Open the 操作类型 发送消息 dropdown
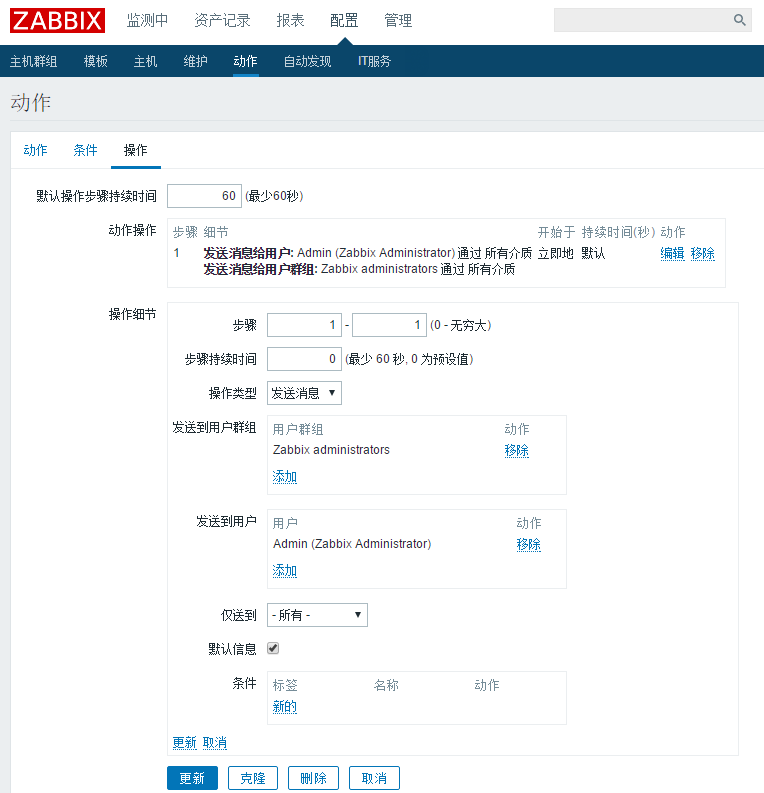 304,393
